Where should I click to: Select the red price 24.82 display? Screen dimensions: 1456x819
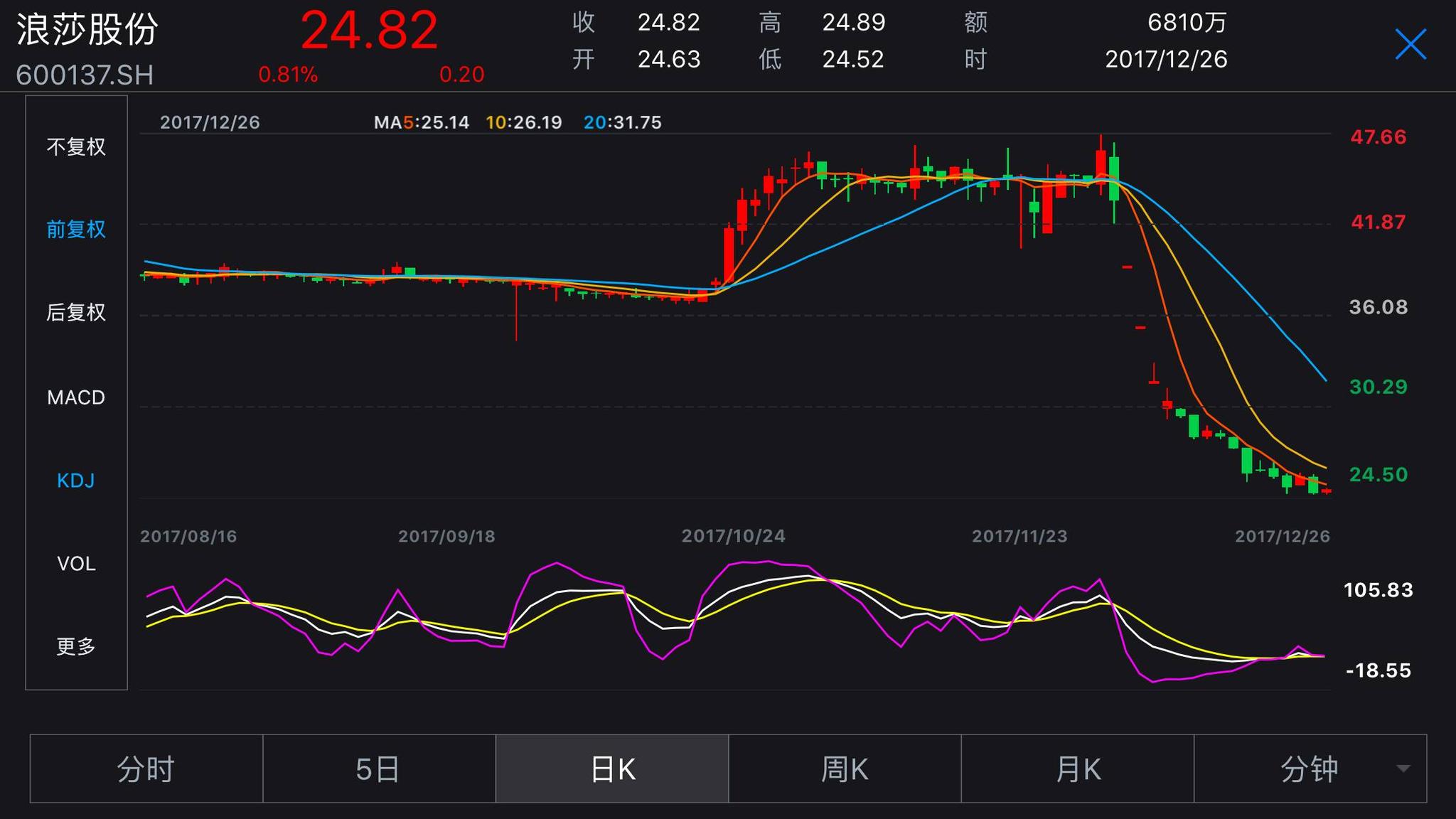click(369, 30)
